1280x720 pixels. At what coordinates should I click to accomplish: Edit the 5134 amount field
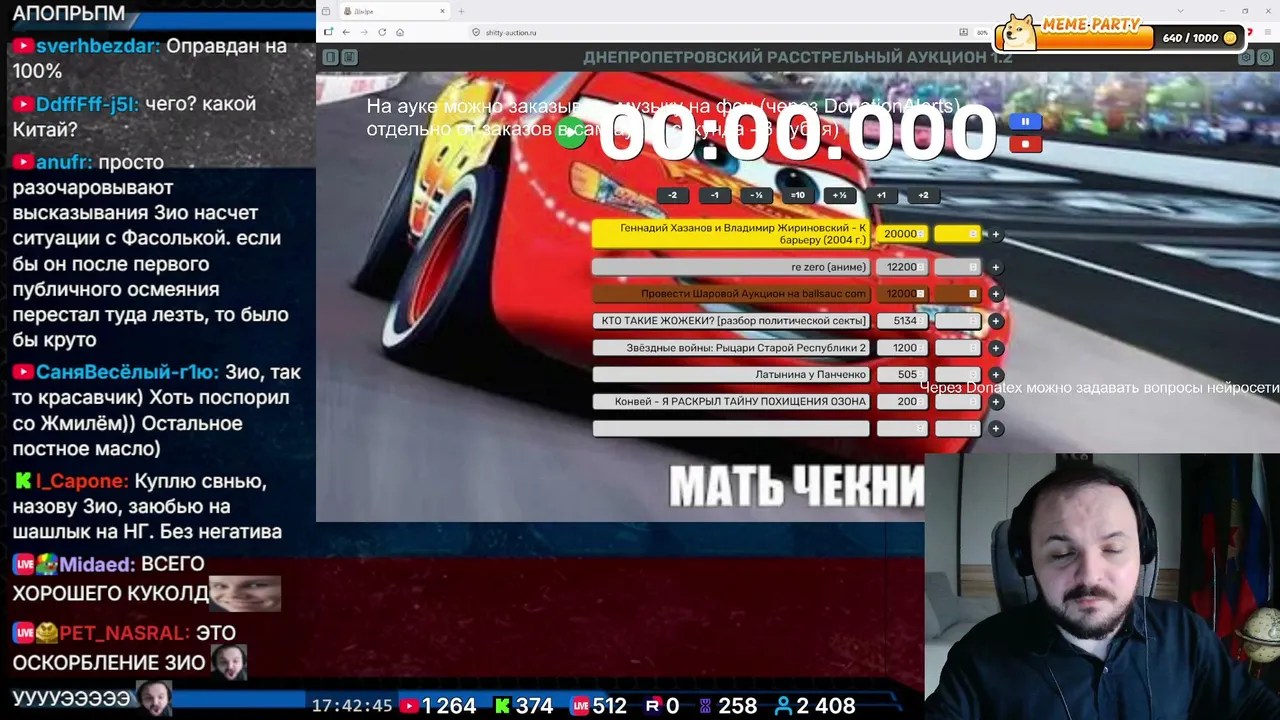[902, 321]
